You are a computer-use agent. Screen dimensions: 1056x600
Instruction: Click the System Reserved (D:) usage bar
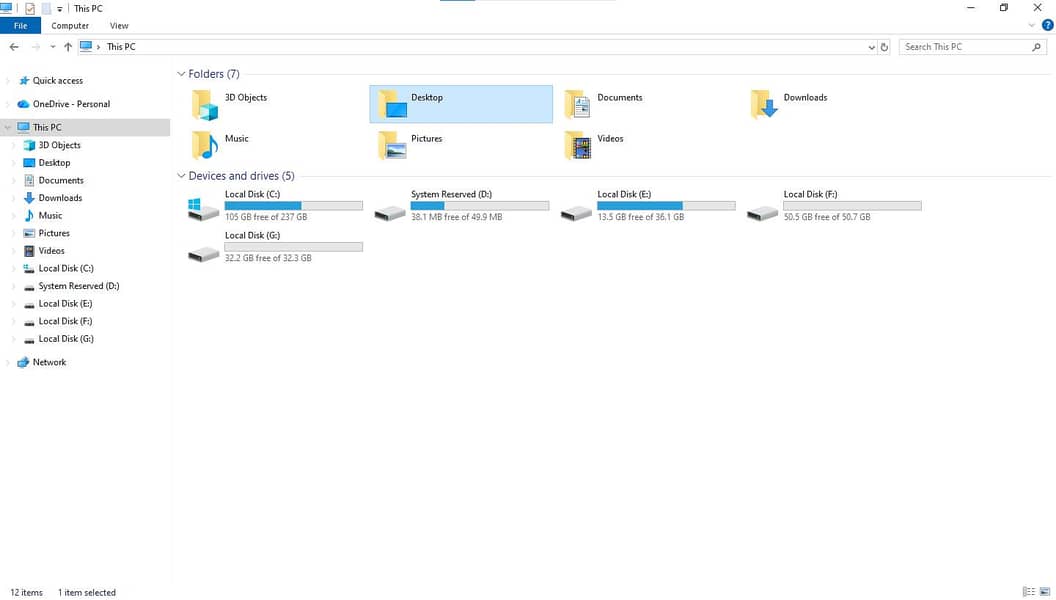(480, 205)
